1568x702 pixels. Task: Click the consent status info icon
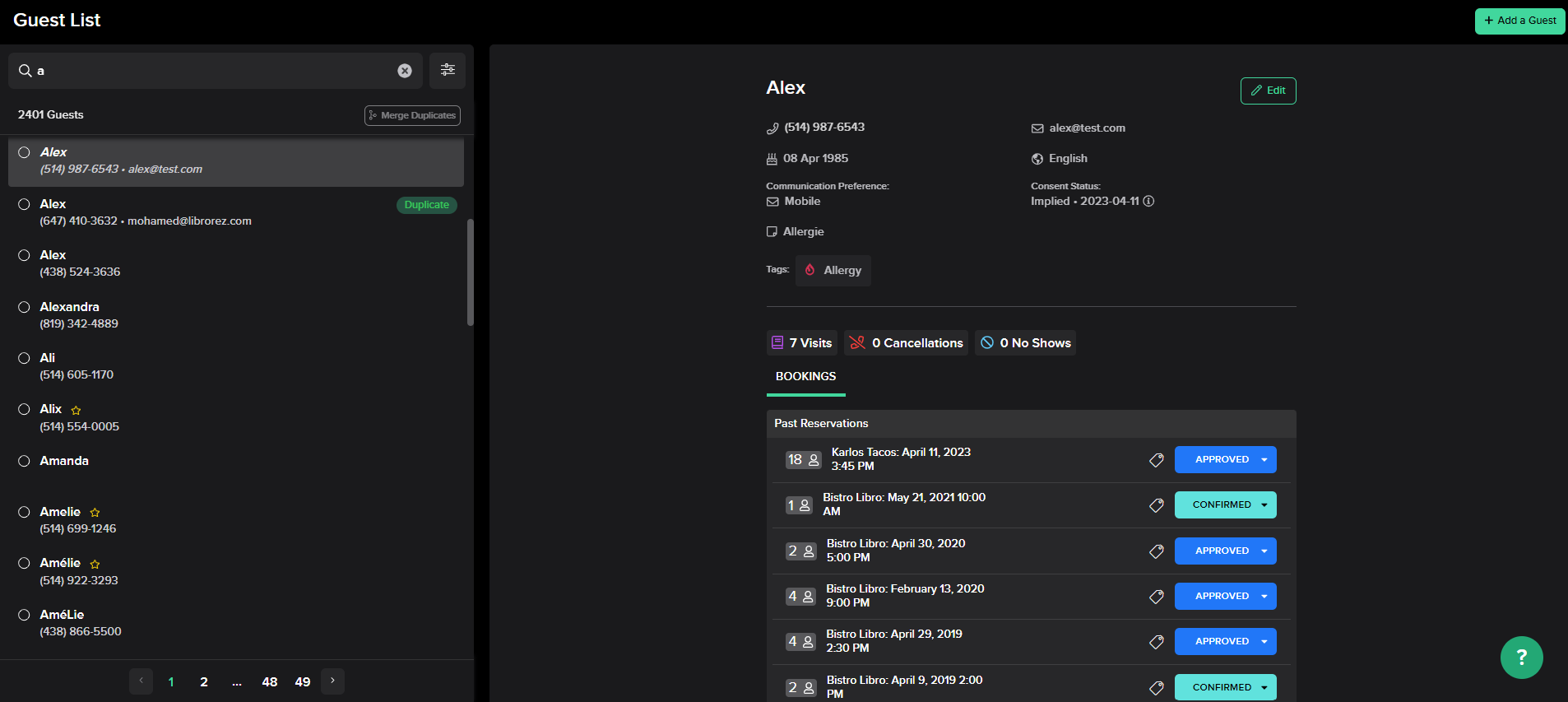1148,202
